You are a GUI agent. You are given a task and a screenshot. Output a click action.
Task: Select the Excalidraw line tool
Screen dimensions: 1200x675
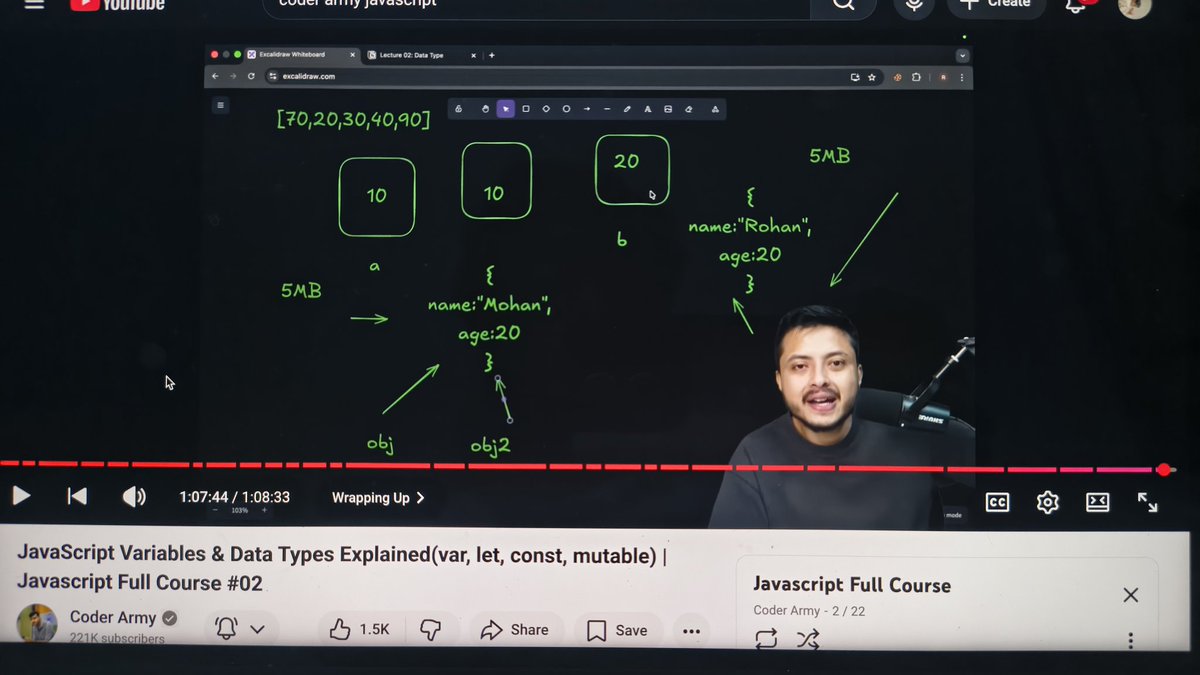click(607, 109)
